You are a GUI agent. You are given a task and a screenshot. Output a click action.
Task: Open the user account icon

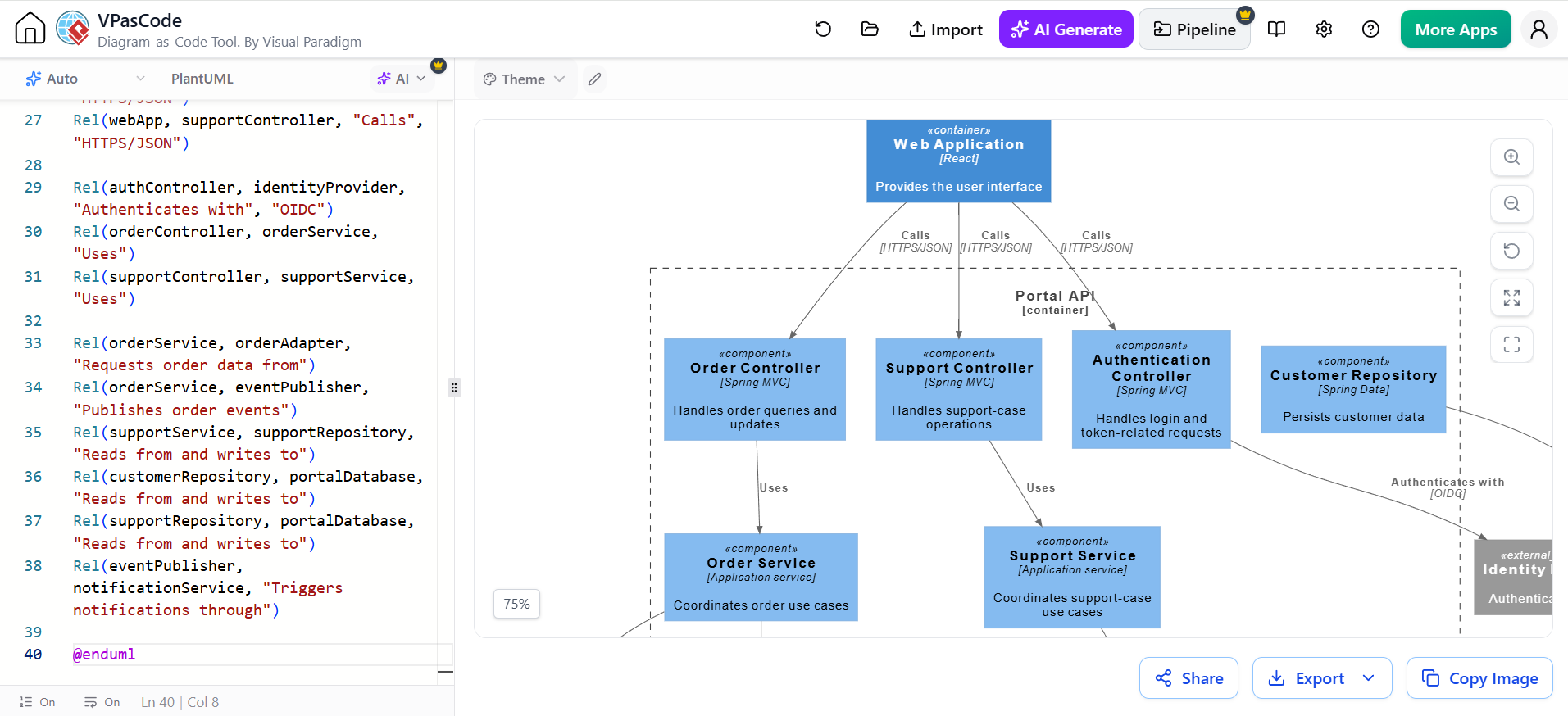[x=1539, y=29]
